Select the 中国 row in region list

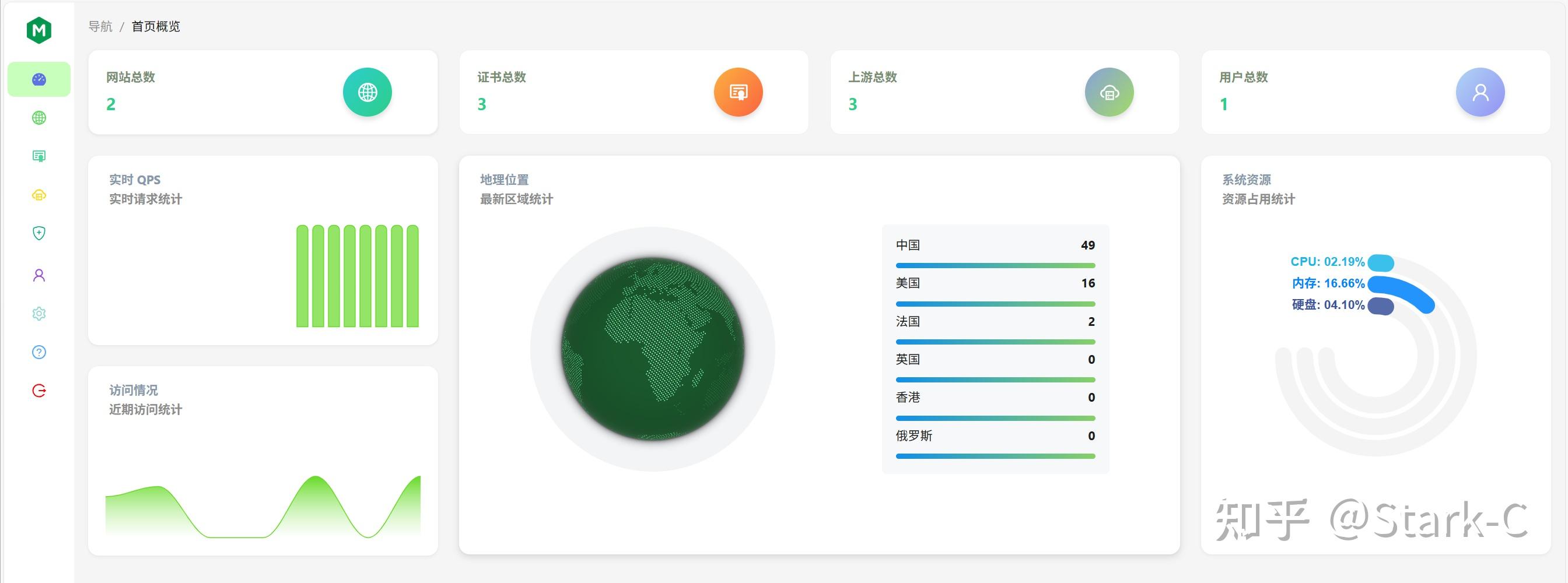pos(995,245)
